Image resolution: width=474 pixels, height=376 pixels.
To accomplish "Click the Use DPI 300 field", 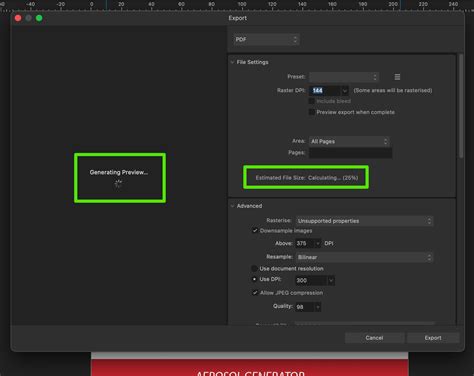I will point(311,280).
